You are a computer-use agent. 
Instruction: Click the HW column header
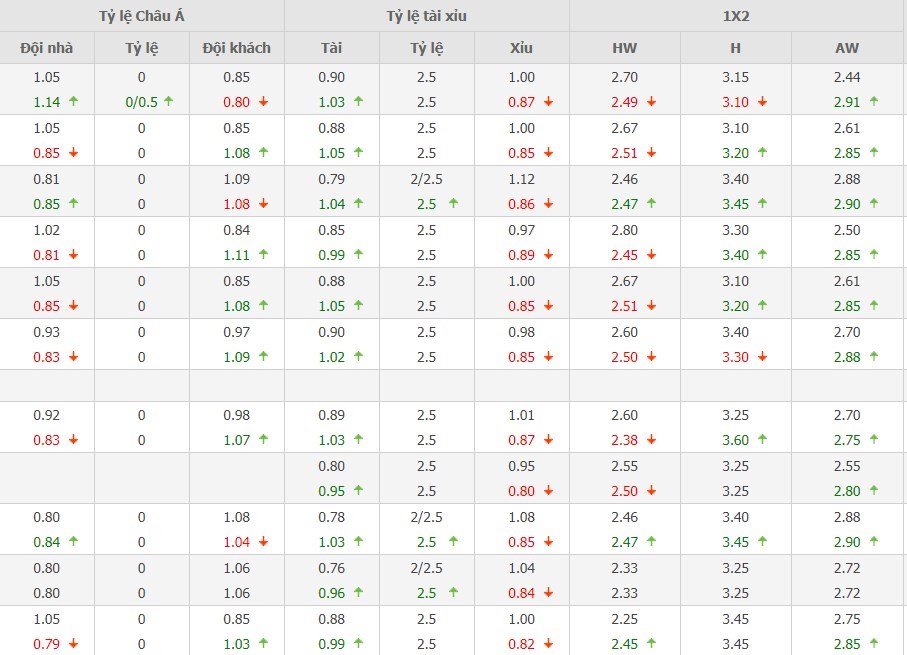coord(624,48)
